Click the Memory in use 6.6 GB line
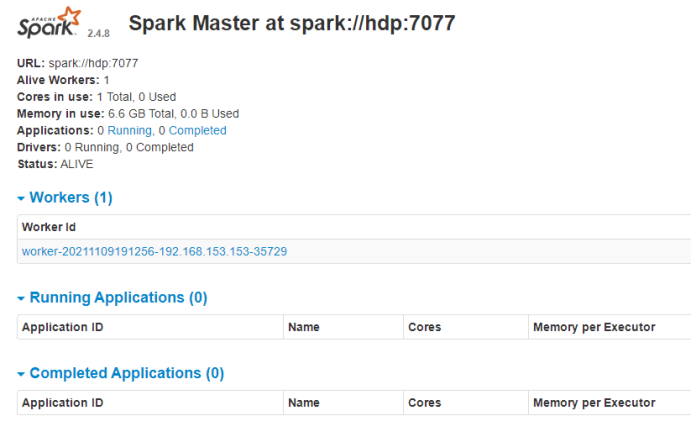The width and height of the screenshot is (692, 437). tap(128, 114)
